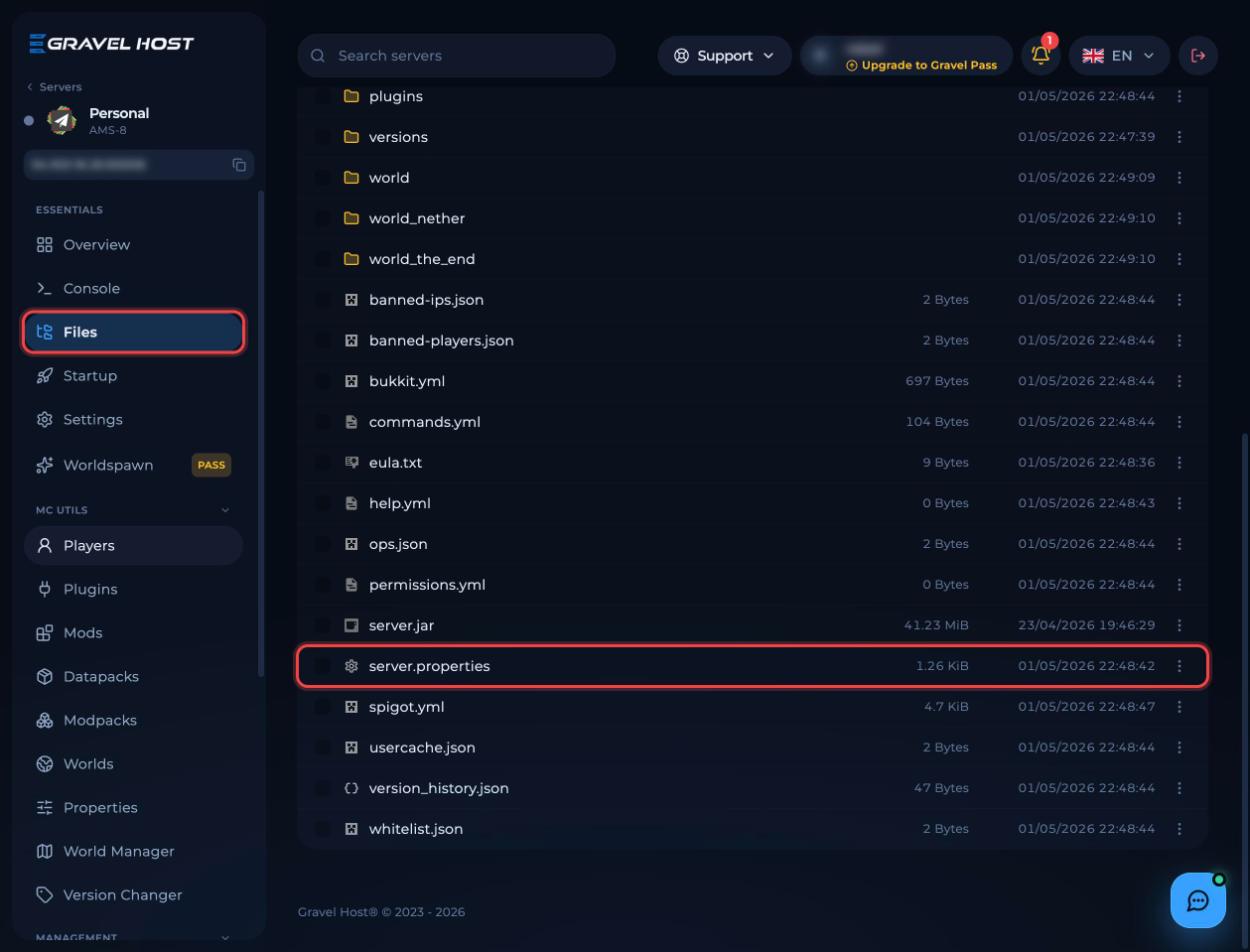
Task: Tick the checkbox for whitelist.json
Action: (x=322, y=829)
